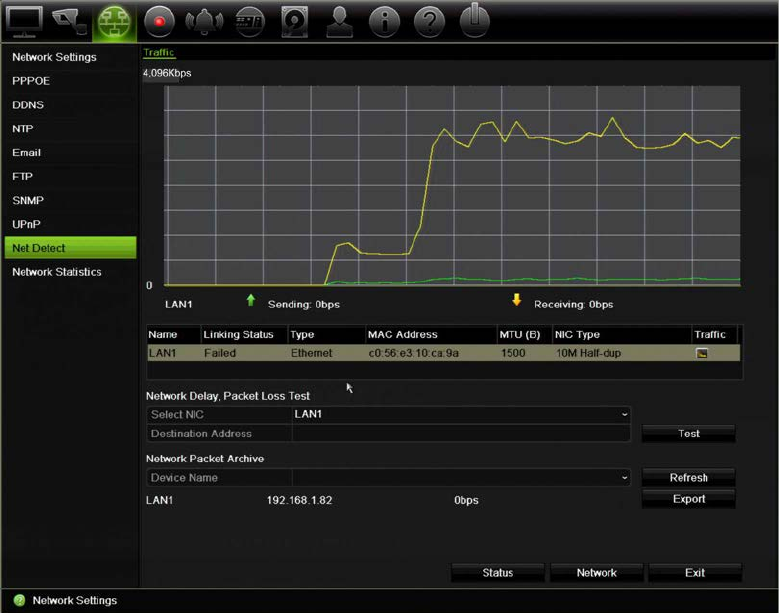This screenshot has width=779, height=613.
Task: Click the Destination Address input field
Action: [461, 433]
